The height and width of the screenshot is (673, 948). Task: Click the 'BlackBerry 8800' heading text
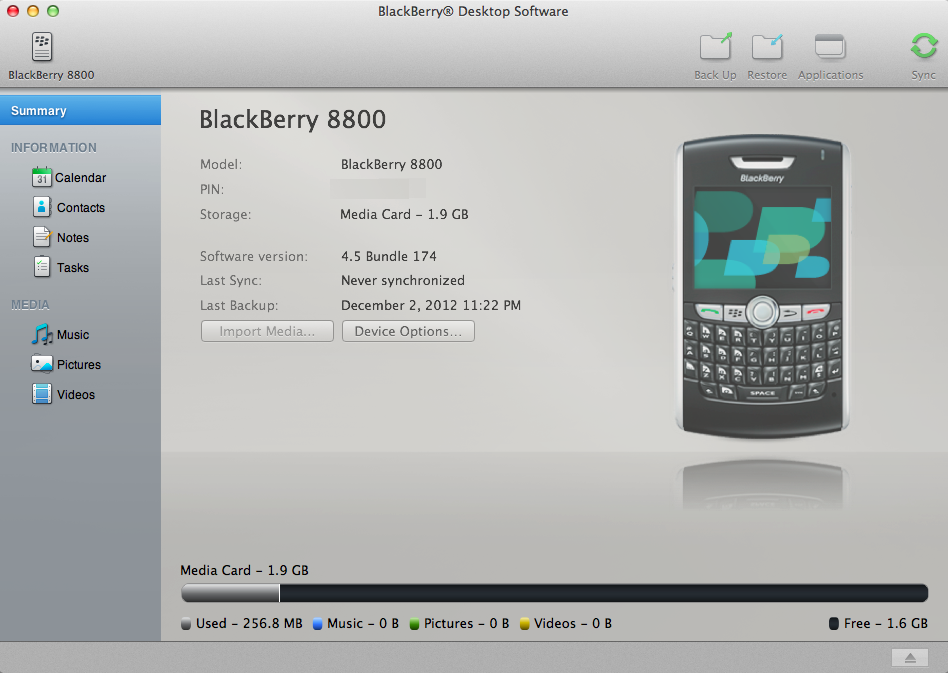pyautogui.click(x=293, y=119)
